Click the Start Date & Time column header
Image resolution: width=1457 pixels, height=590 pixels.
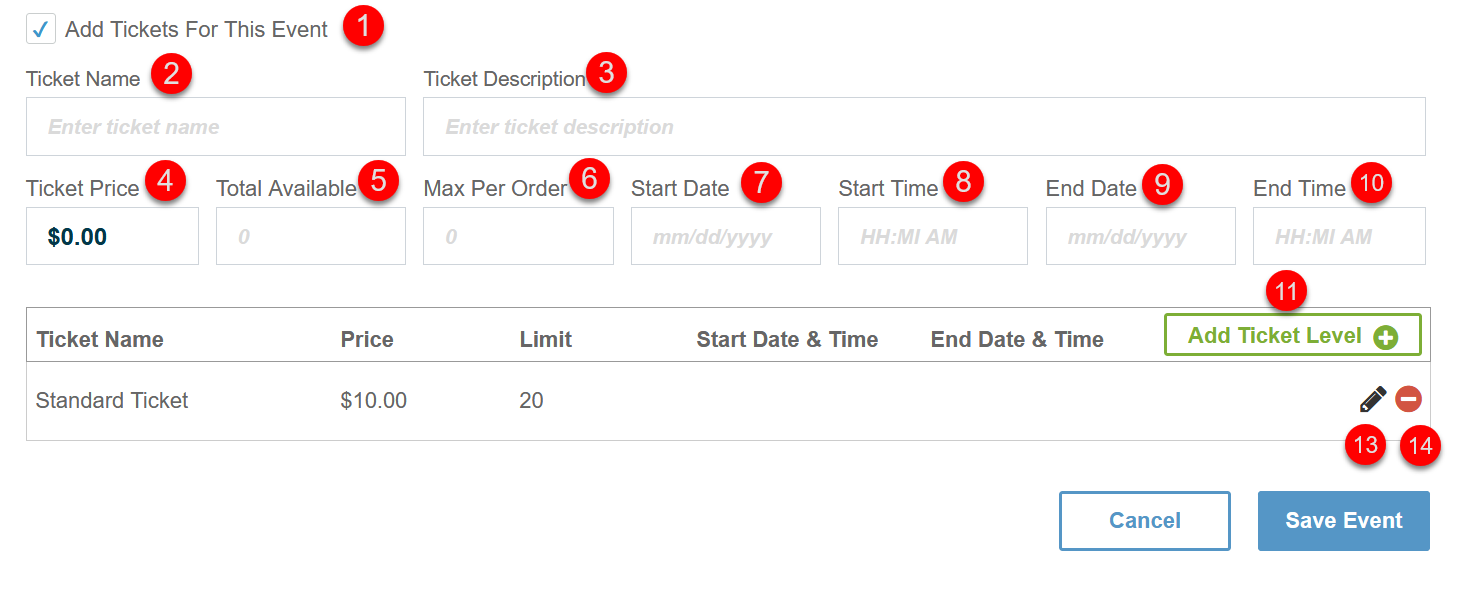point(787,339)
